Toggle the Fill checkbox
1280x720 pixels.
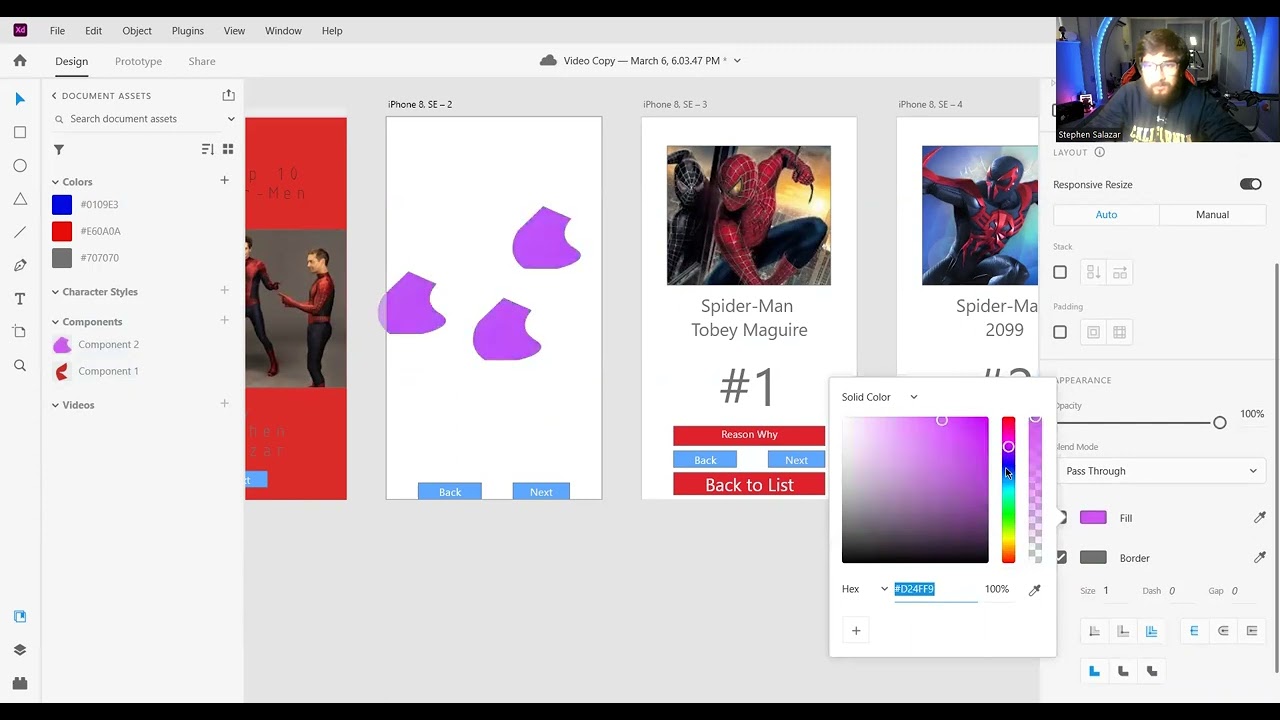tap(1061, 518)
